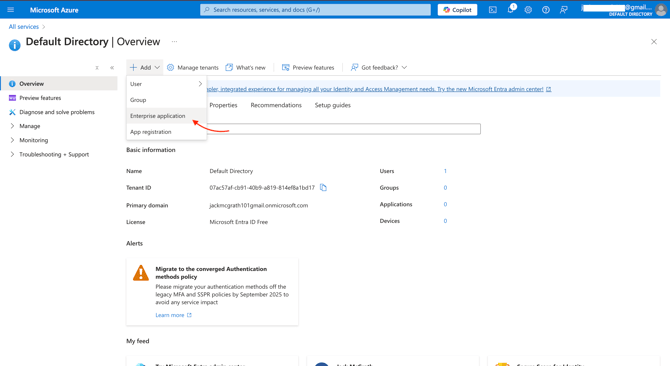Image resolution: width=670 pixels, height=366 pixels.
Task: Click the sidebar expand/collapse arrows icon
Action: [x=97, y=67]
